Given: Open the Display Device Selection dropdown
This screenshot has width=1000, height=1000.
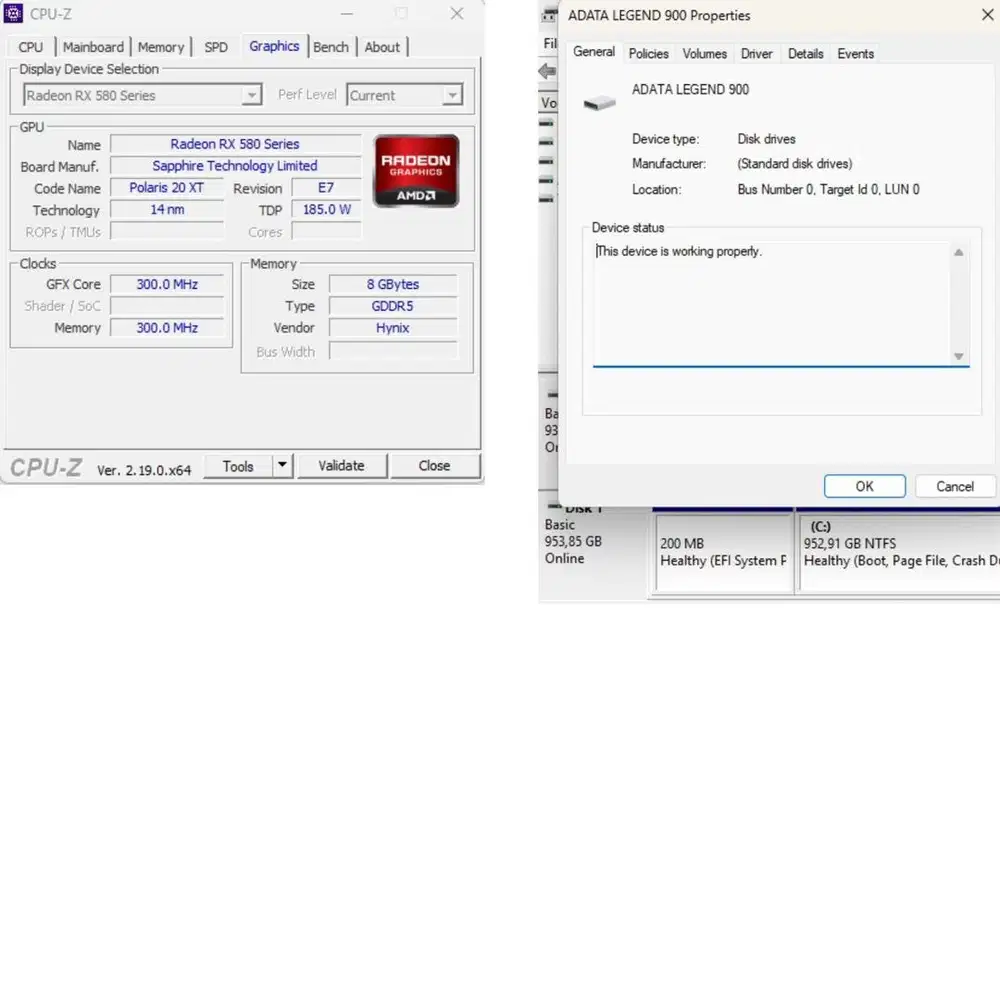Looking at the screenshot, I should [251, 95].
